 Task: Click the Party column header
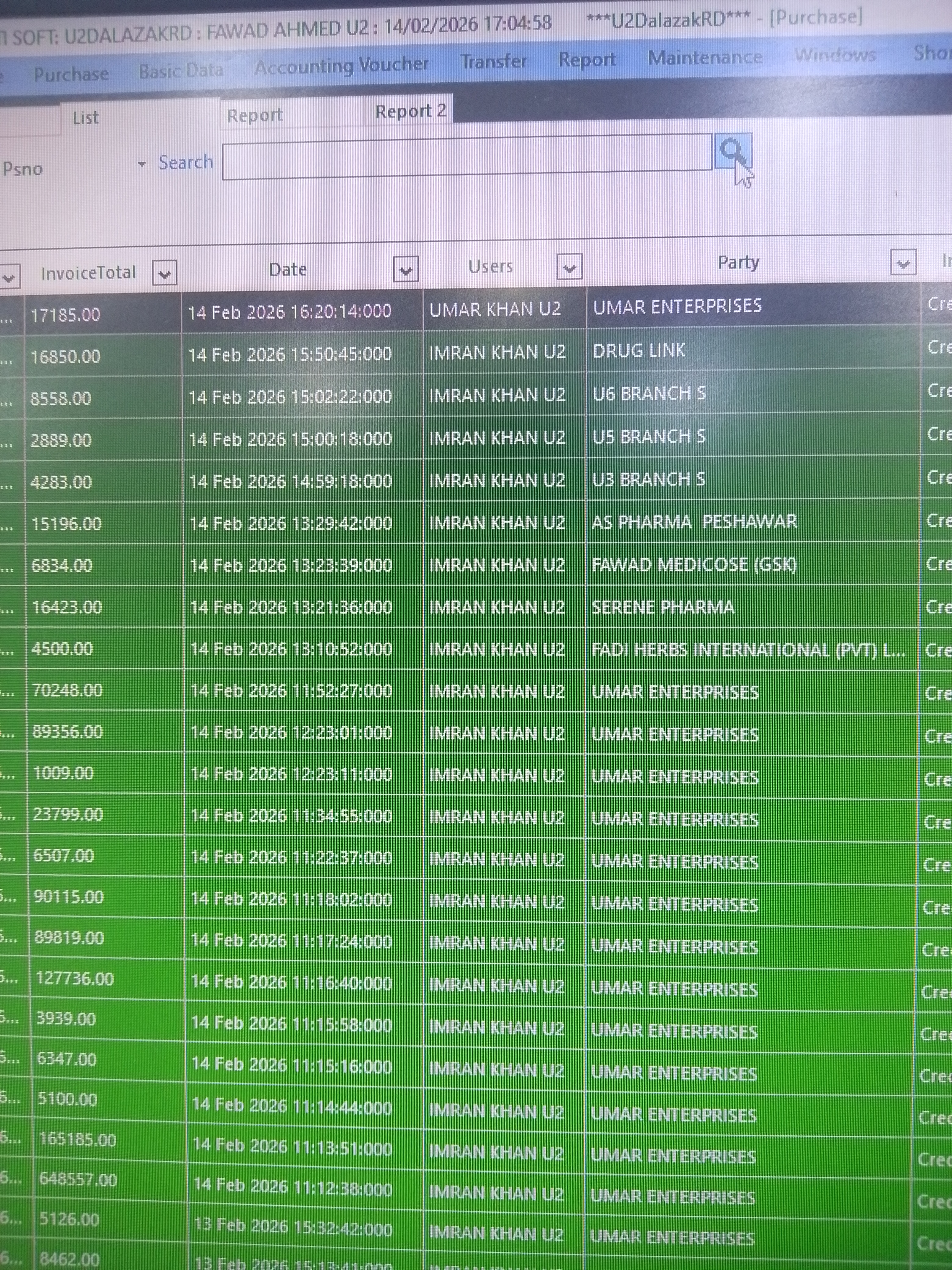(x=738, y=263)
